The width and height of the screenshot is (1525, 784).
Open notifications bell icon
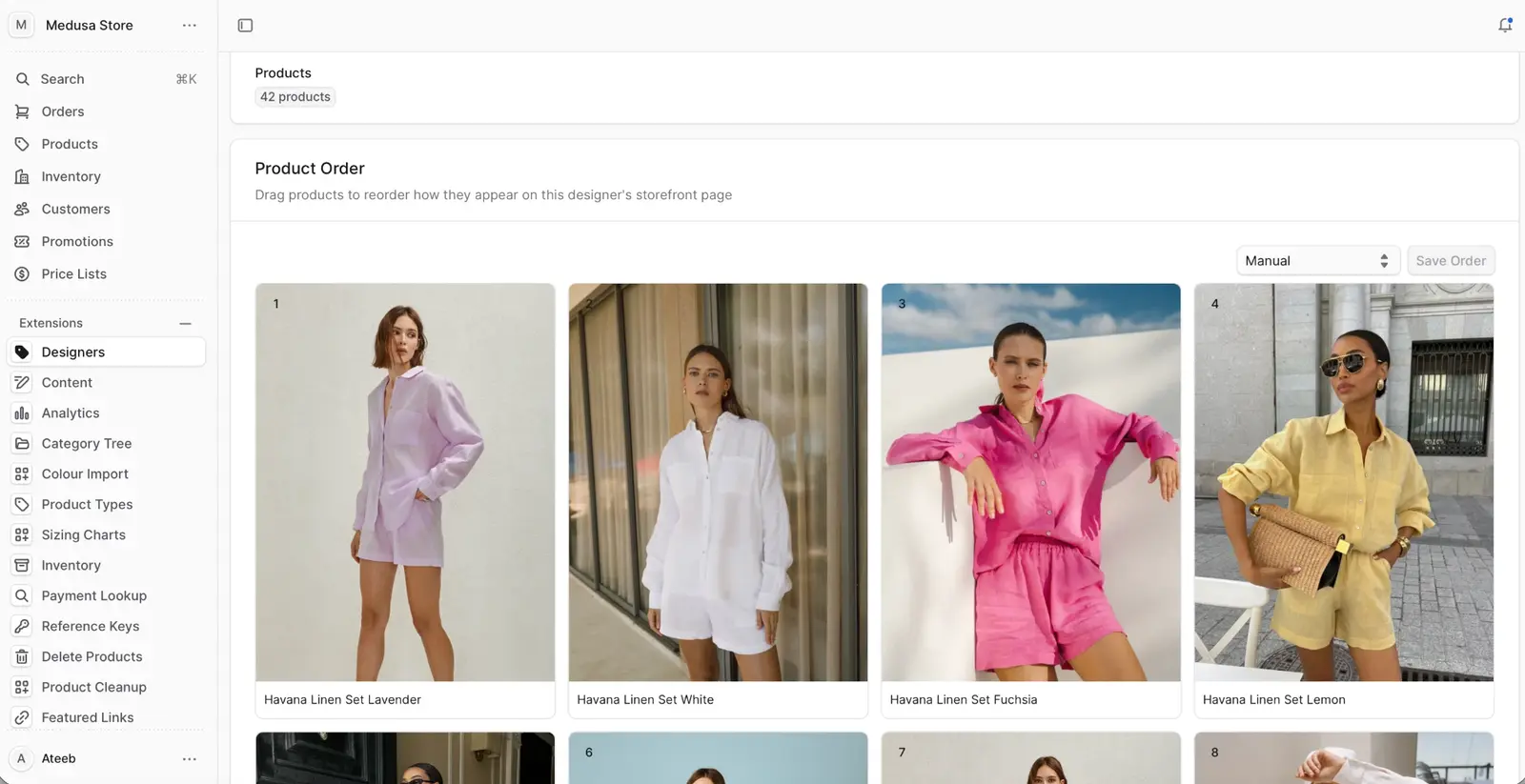pos(1505,26)
